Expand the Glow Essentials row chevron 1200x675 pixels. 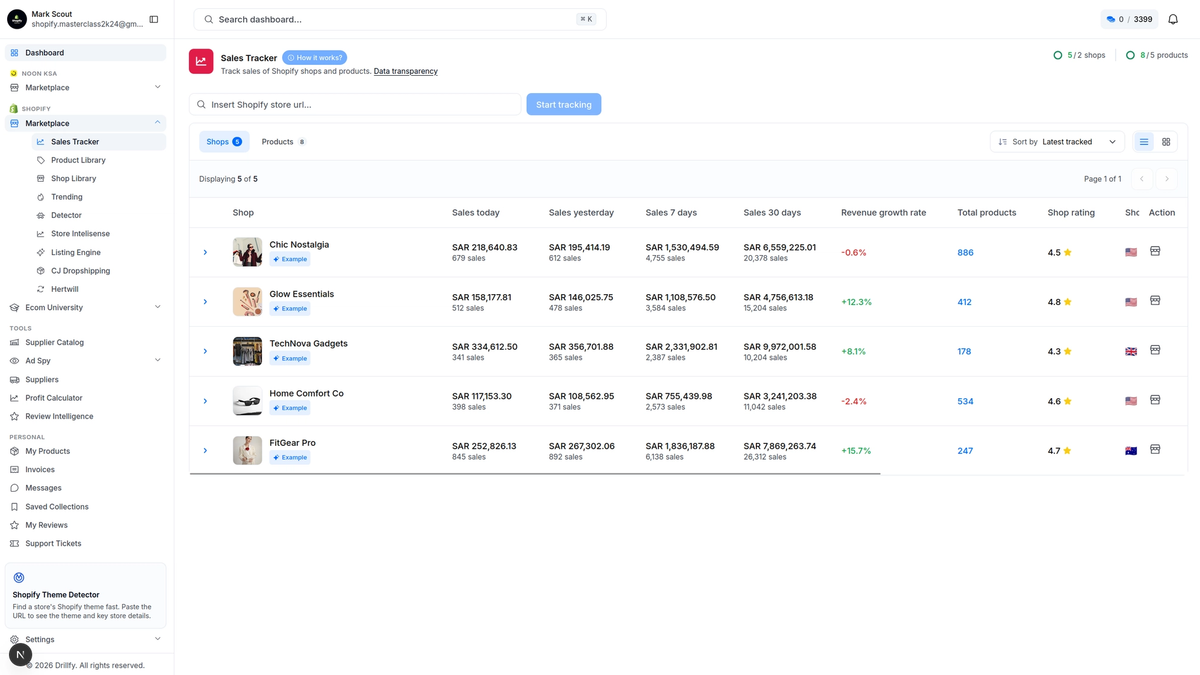205,302
